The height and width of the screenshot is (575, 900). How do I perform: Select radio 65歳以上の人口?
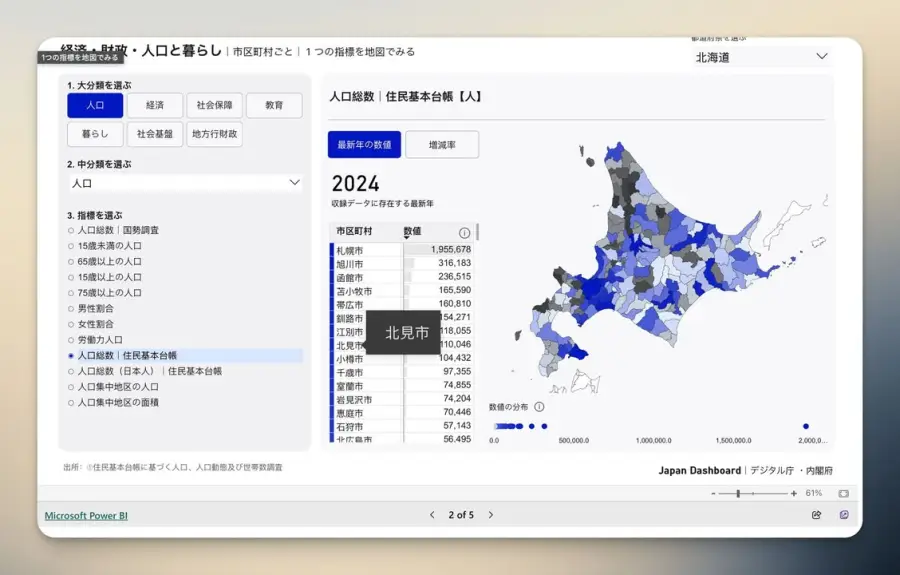105,262
